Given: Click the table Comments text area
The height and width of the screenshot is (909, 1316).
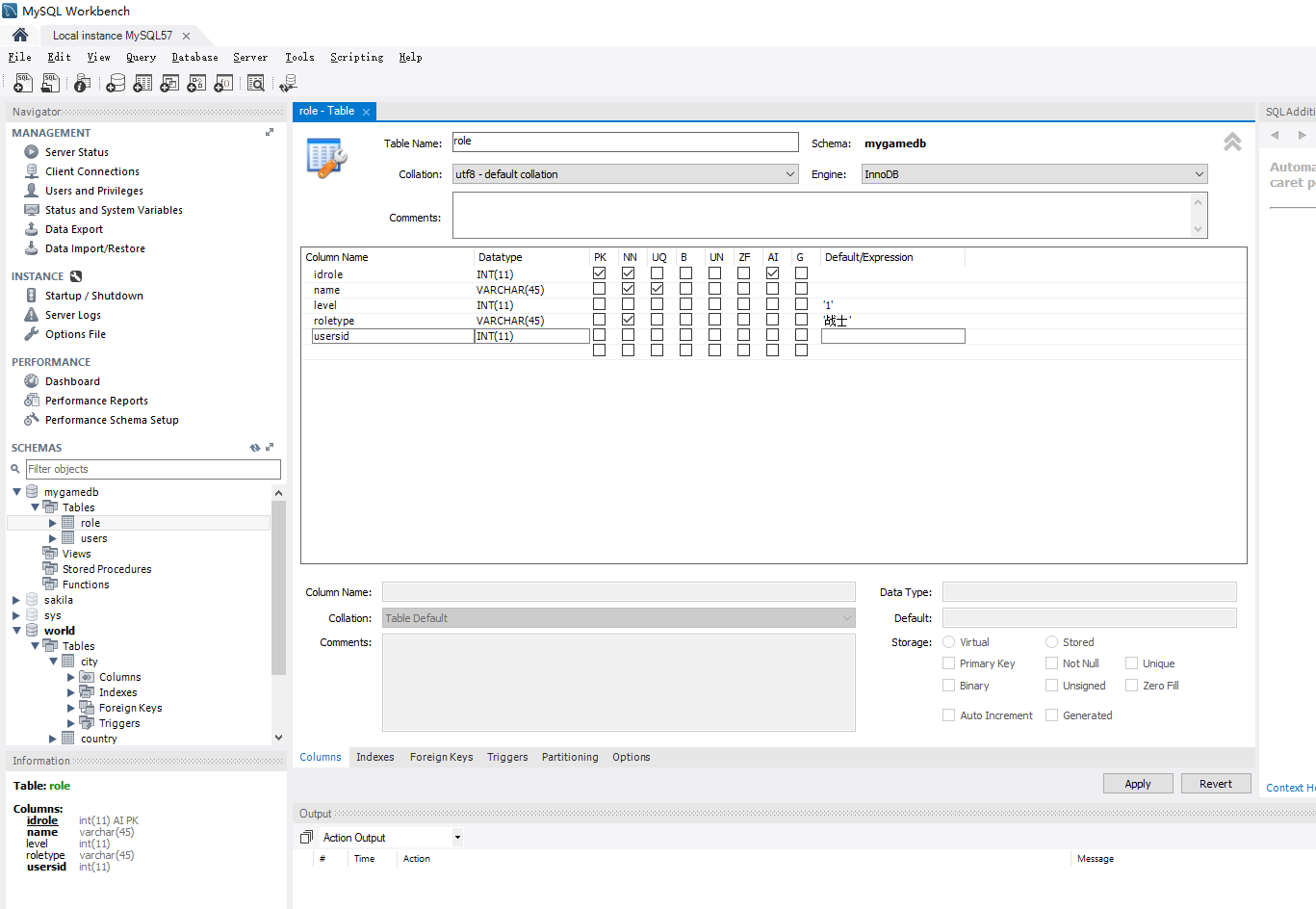Looking at the screenshot, I should pyautogui.click(x=830, y=215).
